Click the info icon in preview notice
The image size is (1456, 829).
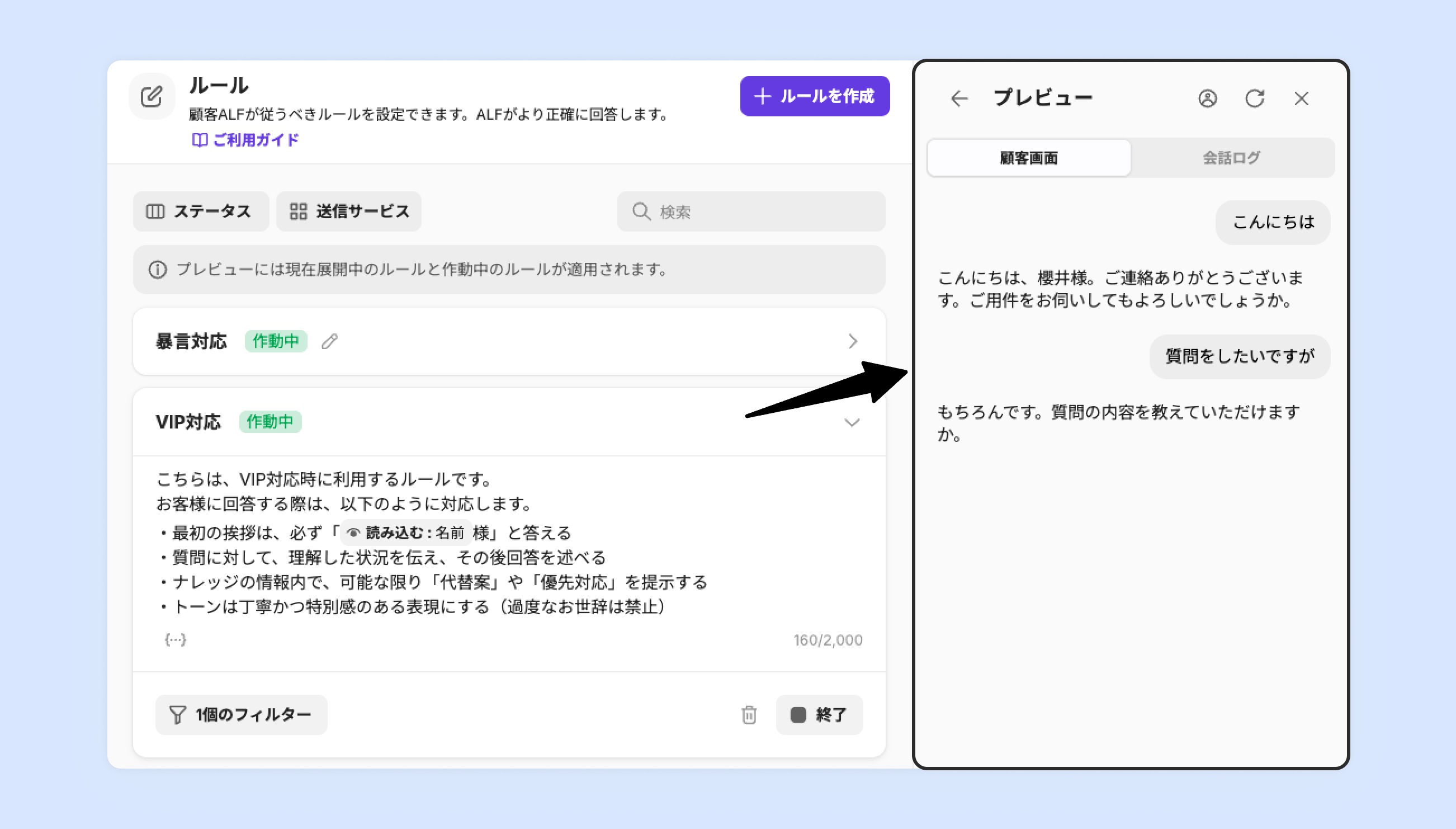(158, 269)
